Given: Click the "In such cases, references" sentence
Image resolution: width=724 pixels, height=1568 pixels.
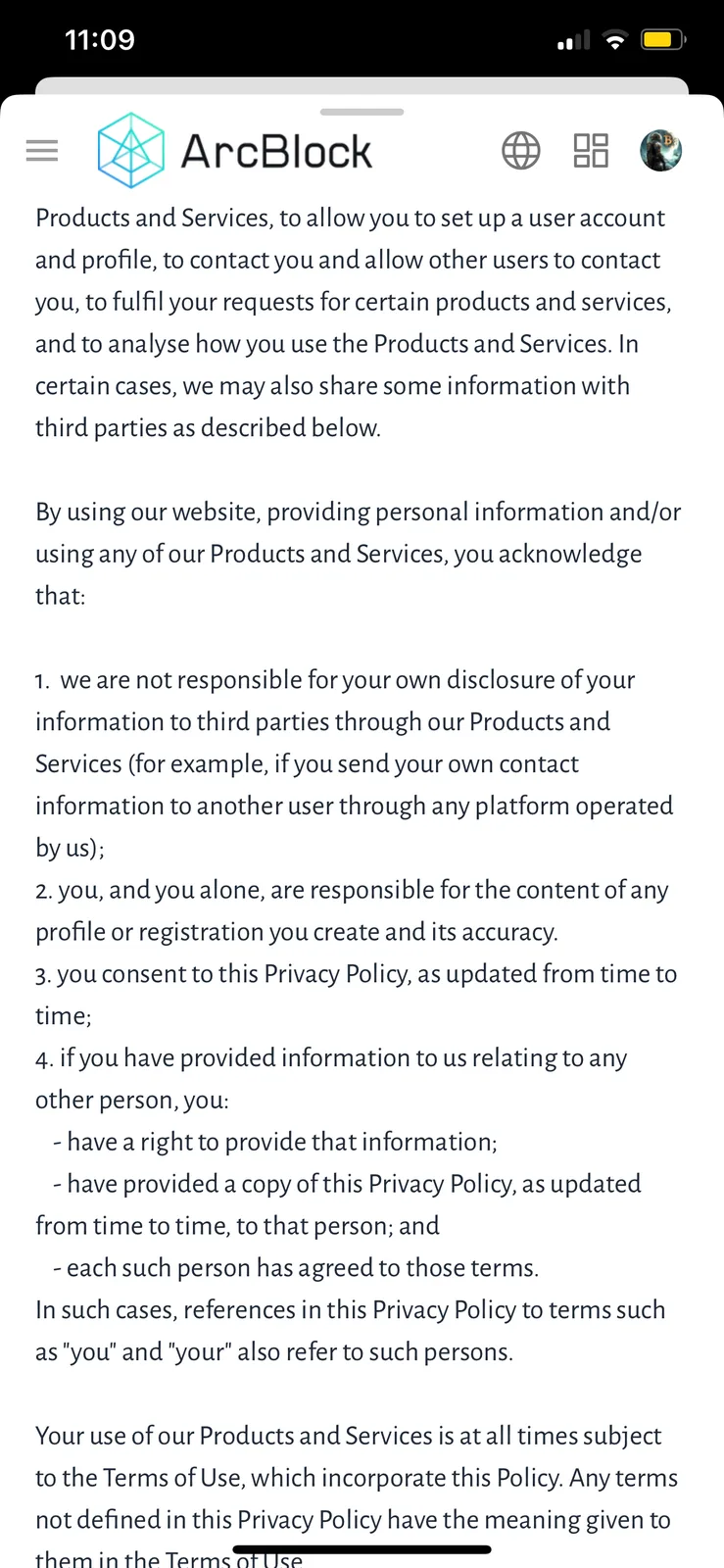Looking at the screenshot, I should pyautogui.click(x=351, y=1331).
